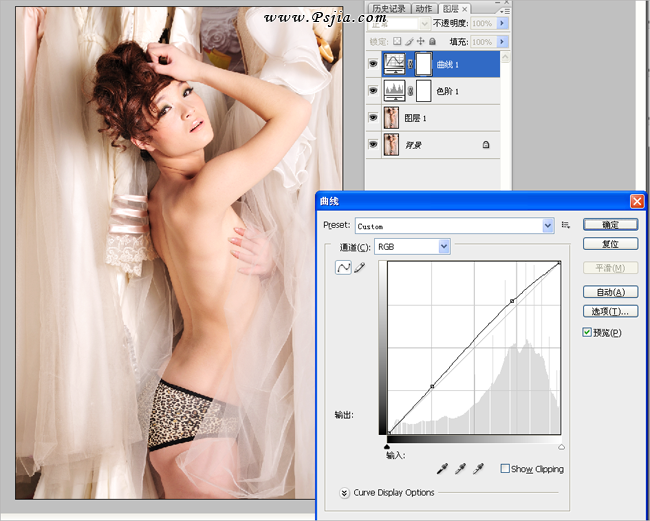This screenshot has width=650, height=521.
Task: Hide the Background layer visibility eye
Action: coord(373,145)
